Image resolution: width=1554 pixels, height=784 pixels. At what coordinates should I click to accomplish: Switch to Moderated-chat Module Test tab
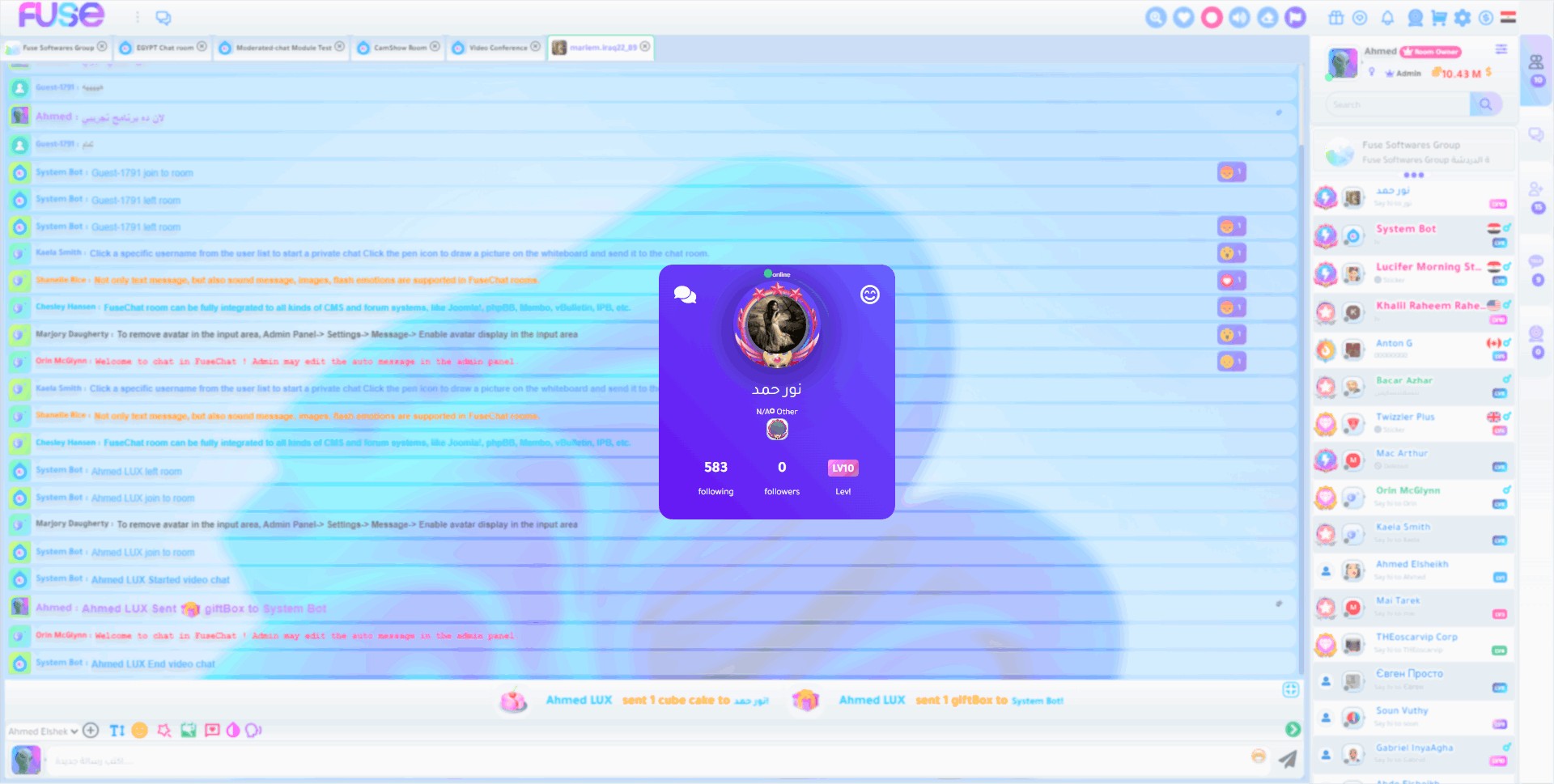click(283, 48)
